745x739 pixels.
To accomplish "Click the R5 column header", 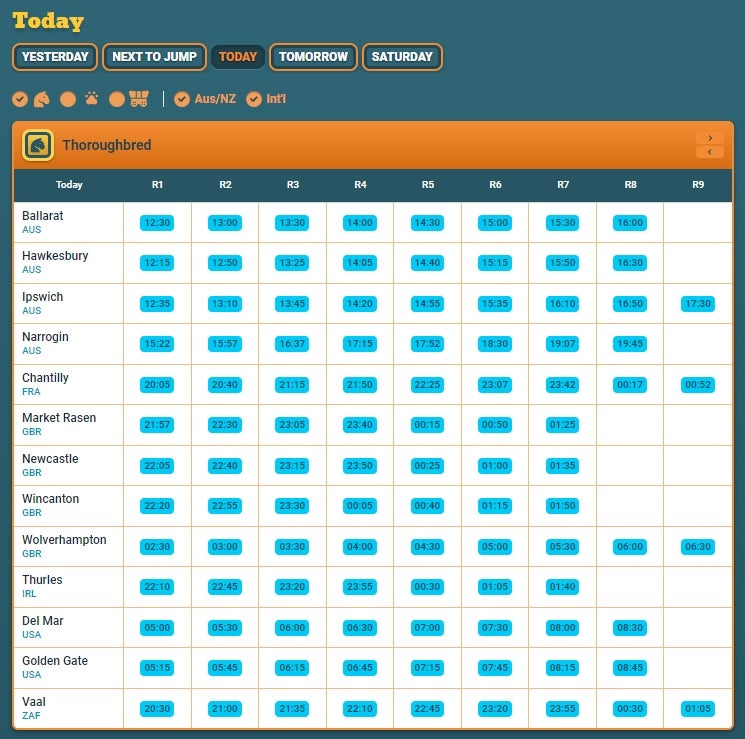I will pyautogui.click(x=428, y=185).
